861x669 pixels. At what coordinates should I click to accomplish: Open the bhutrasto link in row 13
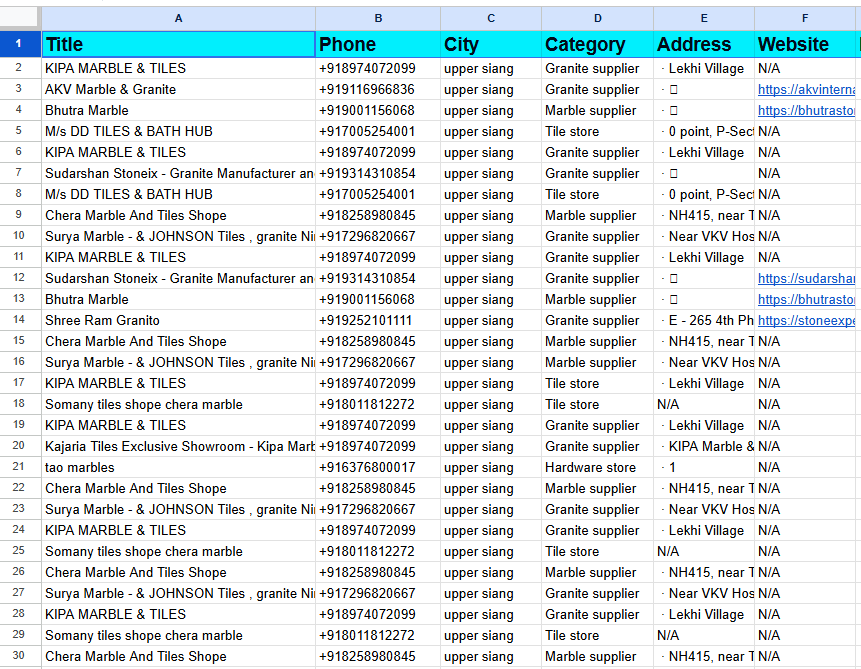pos(806,299)
